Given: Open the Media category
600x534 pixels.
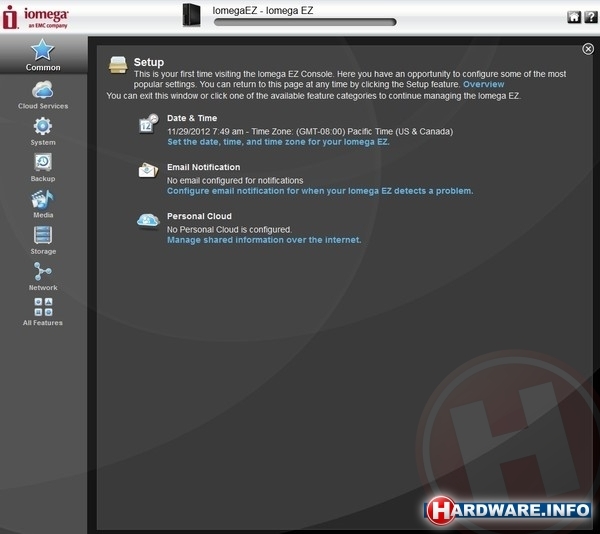Looking at the screenshot, I should click(42, 199).
